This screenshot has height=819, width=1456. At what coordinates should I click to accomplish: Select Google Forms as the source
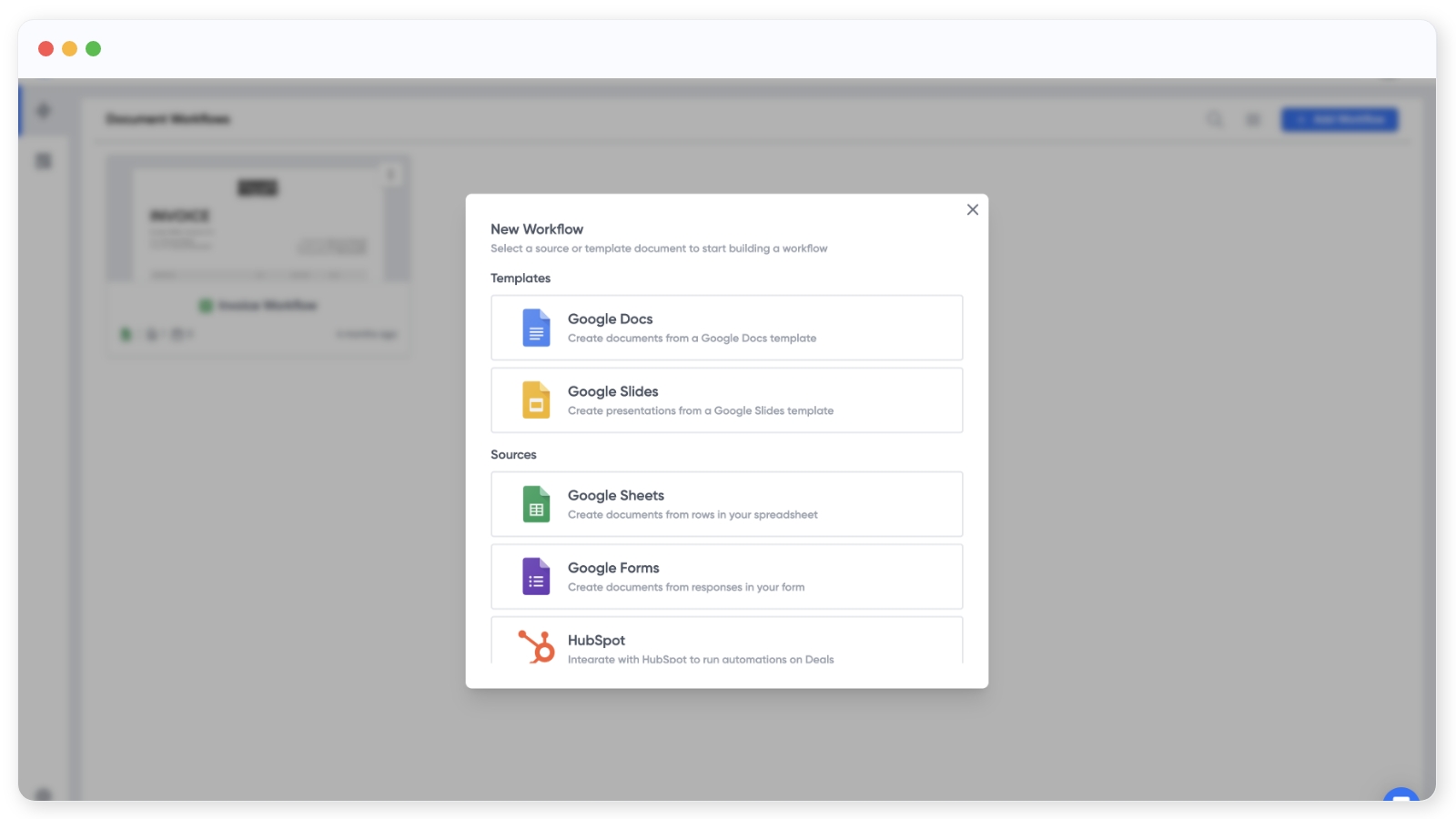click(x=726, y=577)
